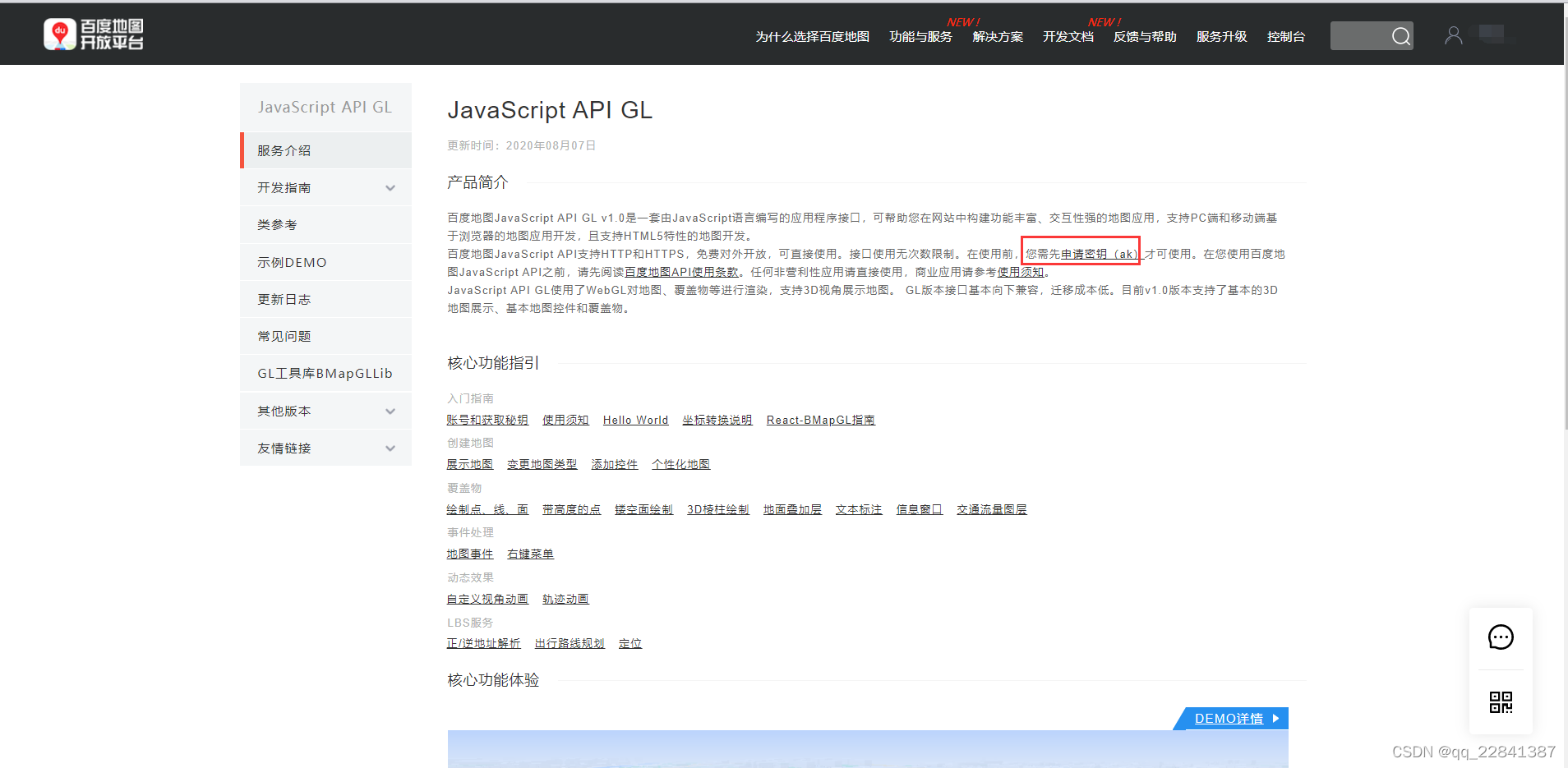Open 百度地图API使用条款 link
Screen dimensions: 1568x768
(681, 272)
